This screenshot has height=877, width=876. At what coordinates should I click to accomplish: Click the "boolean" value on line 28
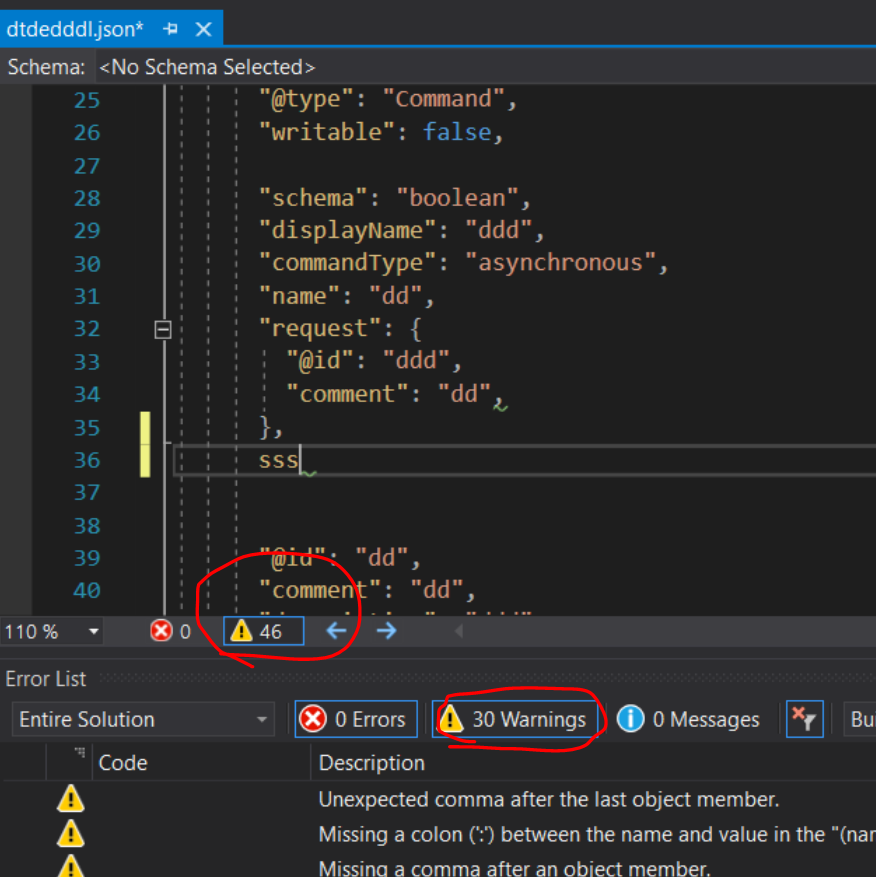coord(458,198)
